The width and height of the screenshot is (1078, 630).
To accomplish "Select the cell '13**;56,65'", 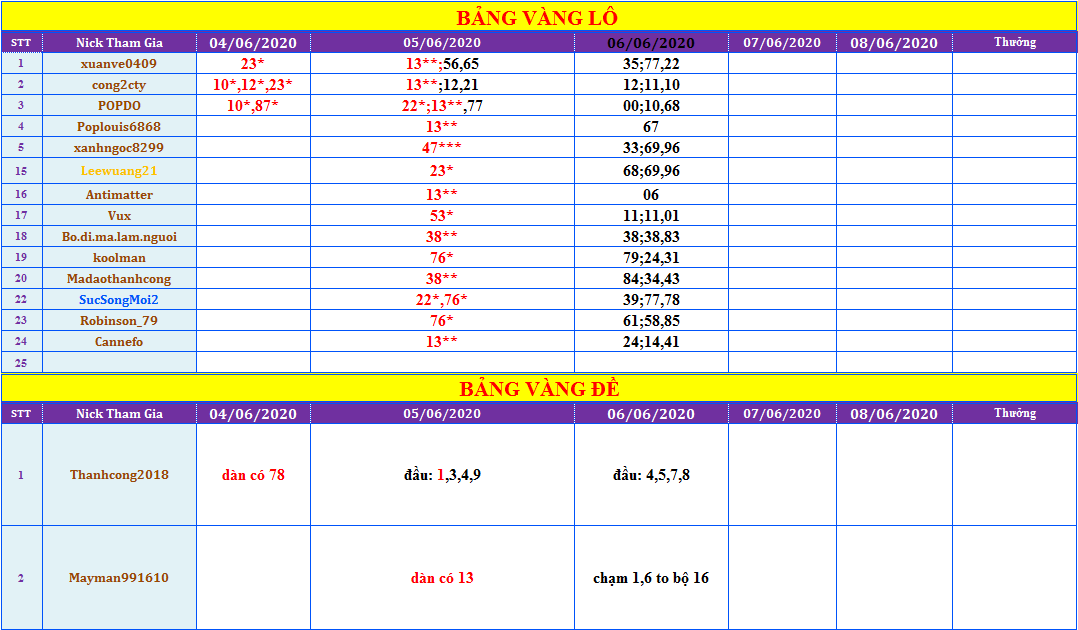I will [442, 64].
